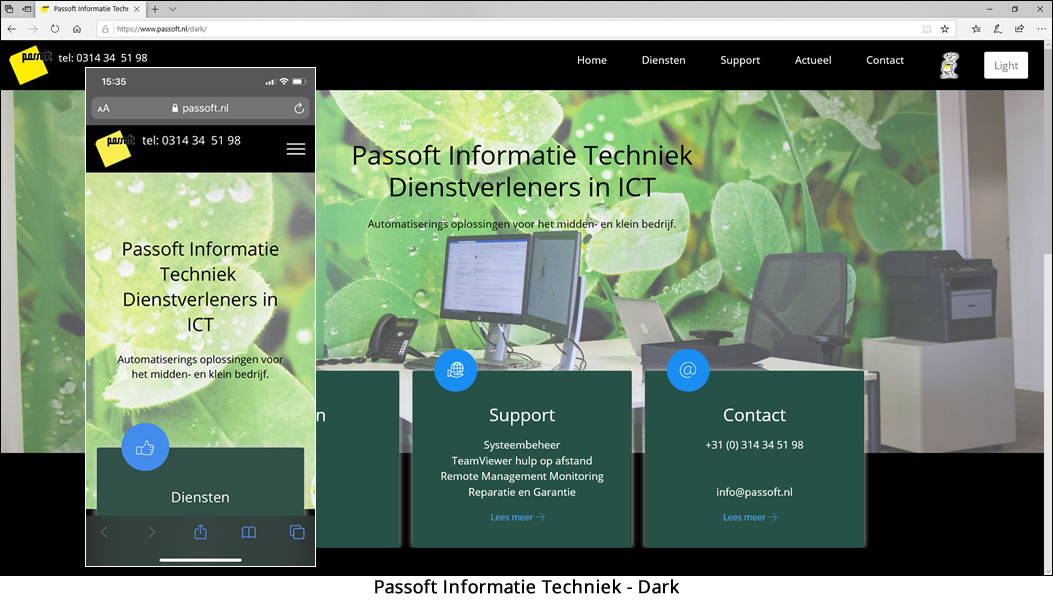Tap the mobile forward chevron
Screen dimensions: 1053x600
(x=152, y=532)
